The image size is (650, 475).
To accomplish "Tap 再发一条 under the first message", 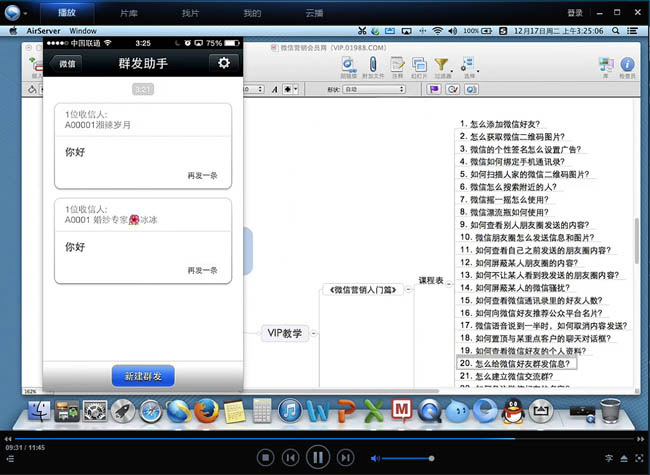I will tap(202, 175).
